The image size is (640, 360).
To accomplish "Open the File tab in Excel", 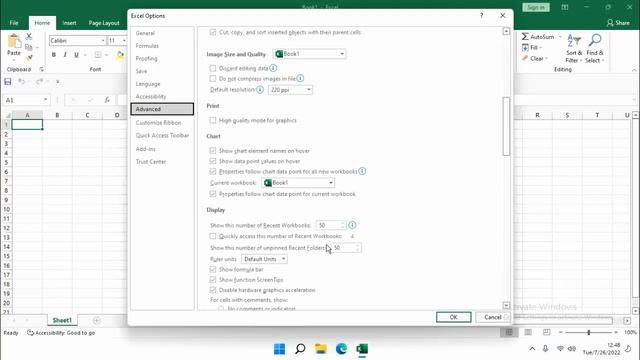I will 14,23.
